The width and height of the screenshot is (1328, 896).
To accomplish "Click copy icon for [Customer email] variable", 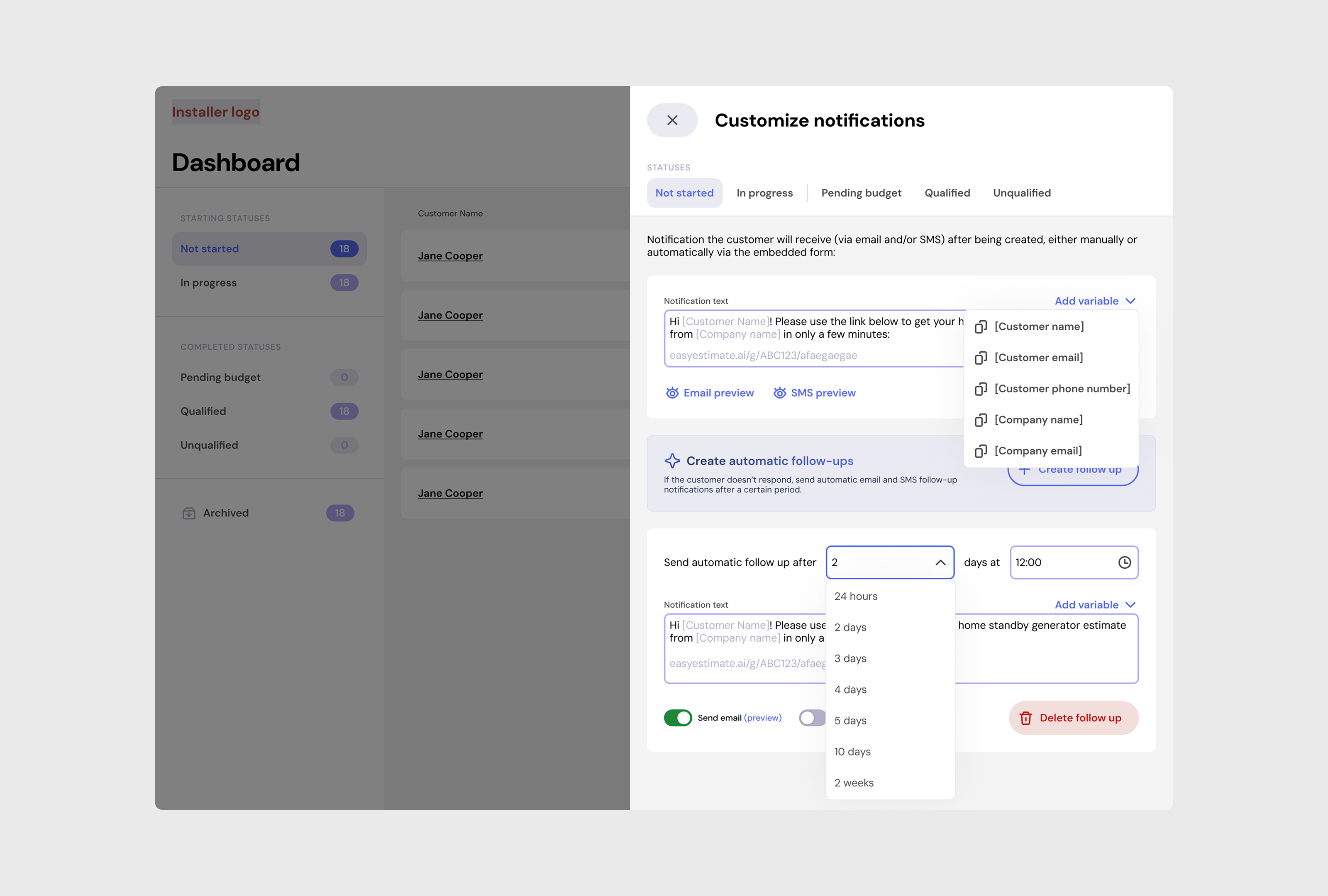I will (981, 358).
